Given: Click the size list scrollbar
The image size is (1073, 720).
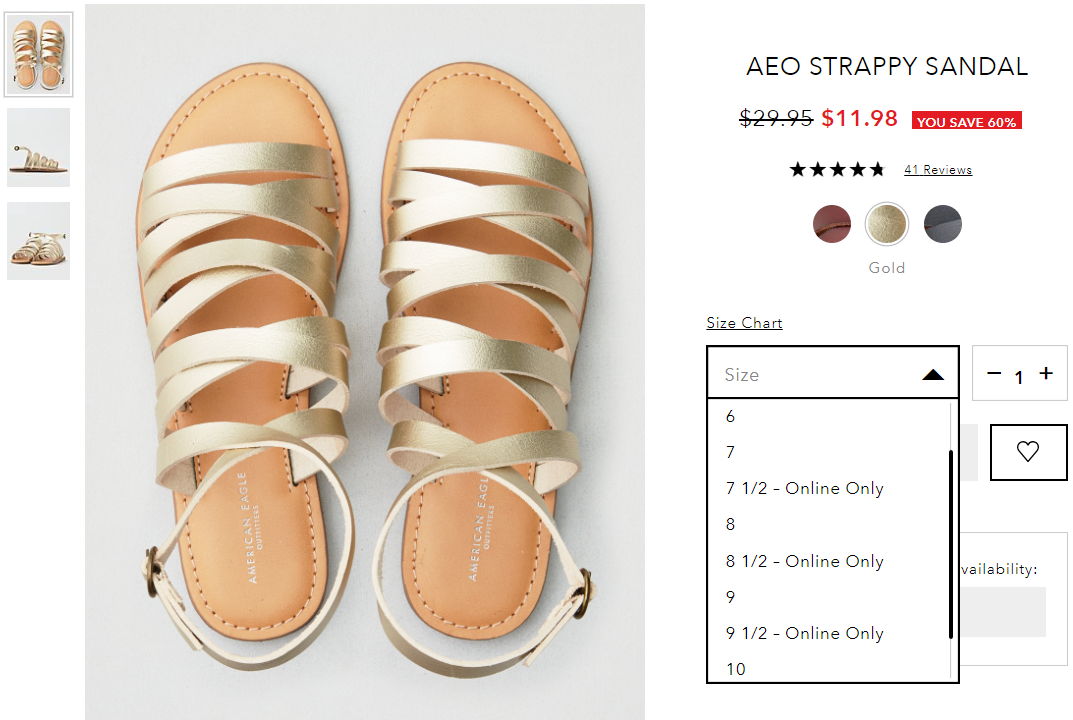Looking at the screenshot, I should tap(951, 544).
